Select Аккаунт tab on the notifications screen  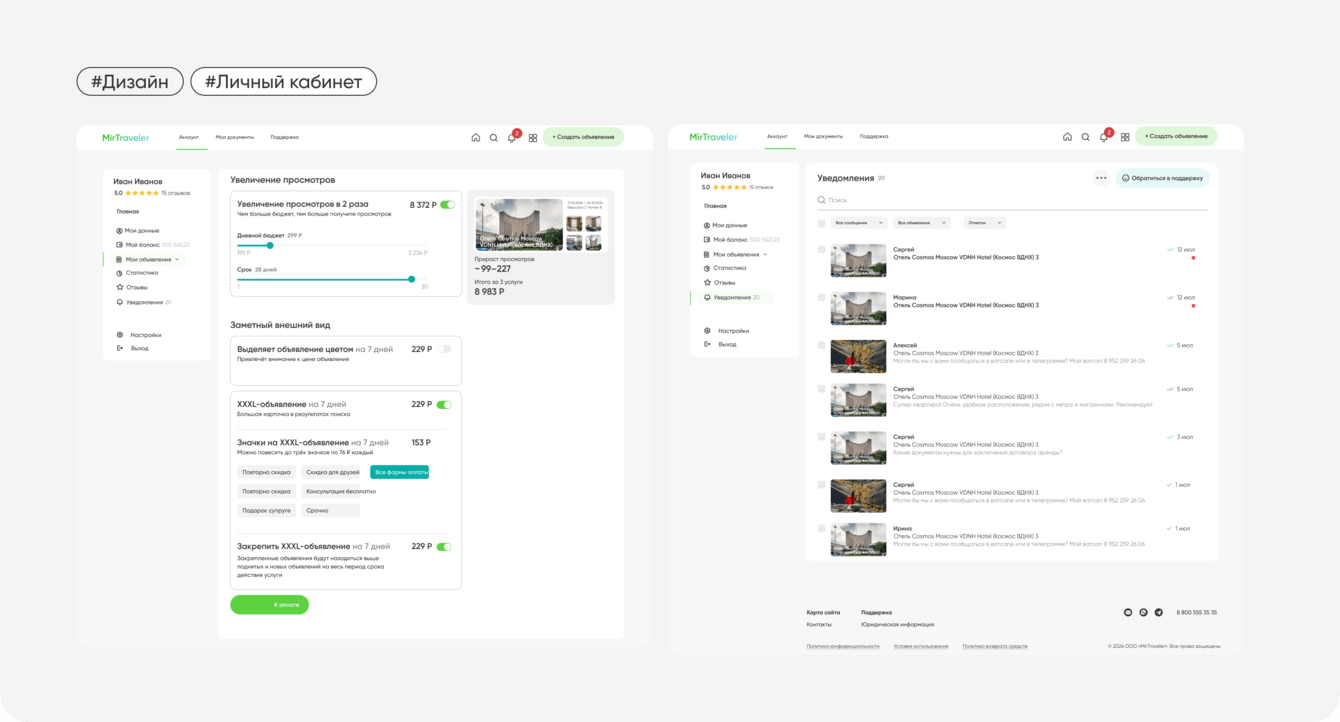pos(777,136)
